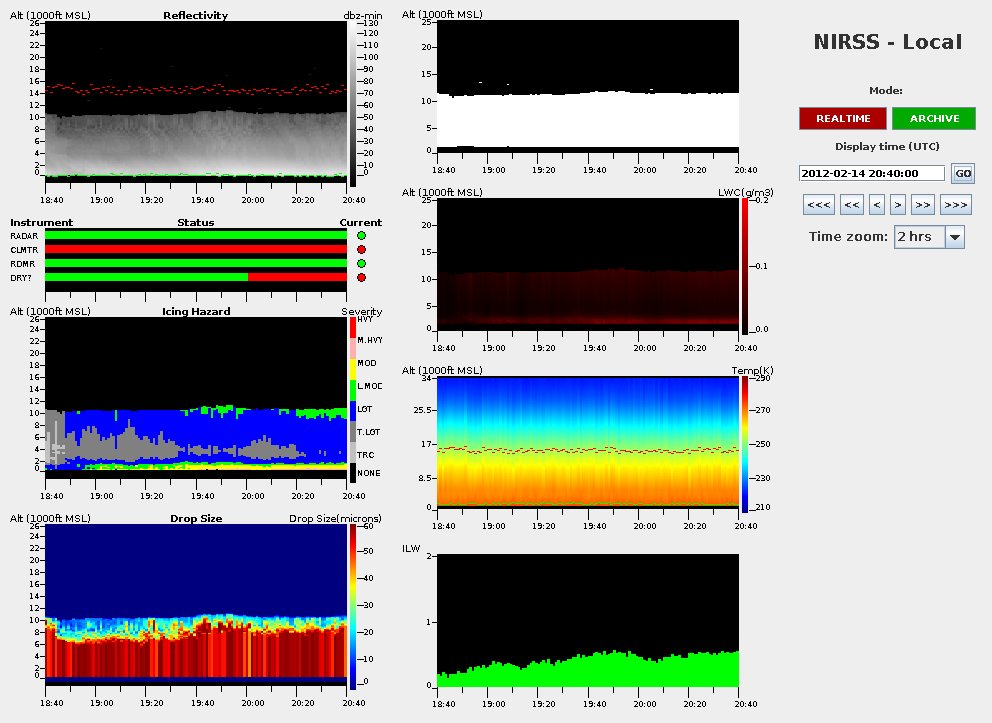Click inside the Reflectivity radar plot
992x723 pixels.
click(x=196, y=100)
